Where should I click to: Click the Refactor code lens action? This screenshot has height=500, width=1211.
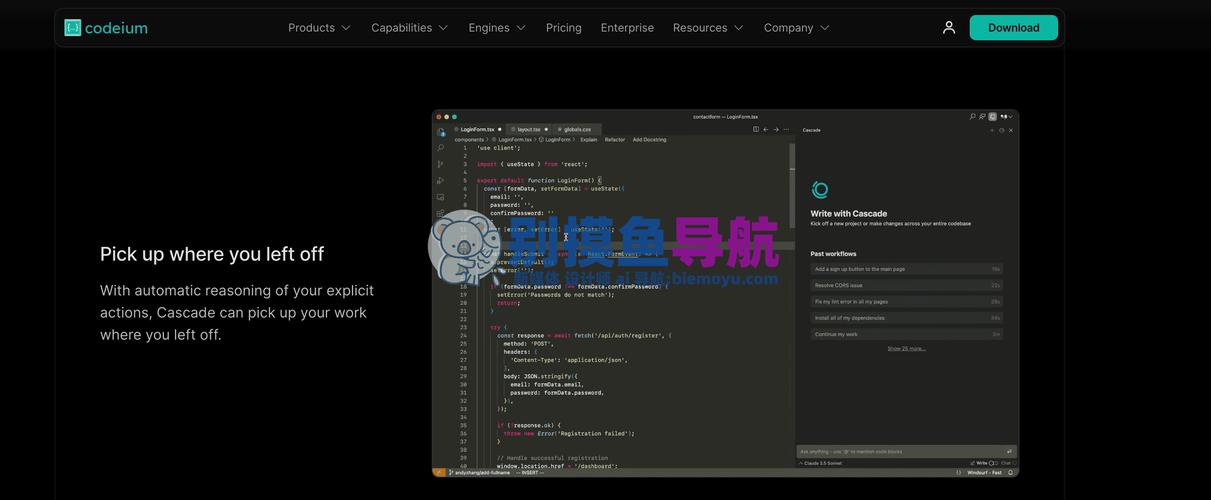point(615,140)
